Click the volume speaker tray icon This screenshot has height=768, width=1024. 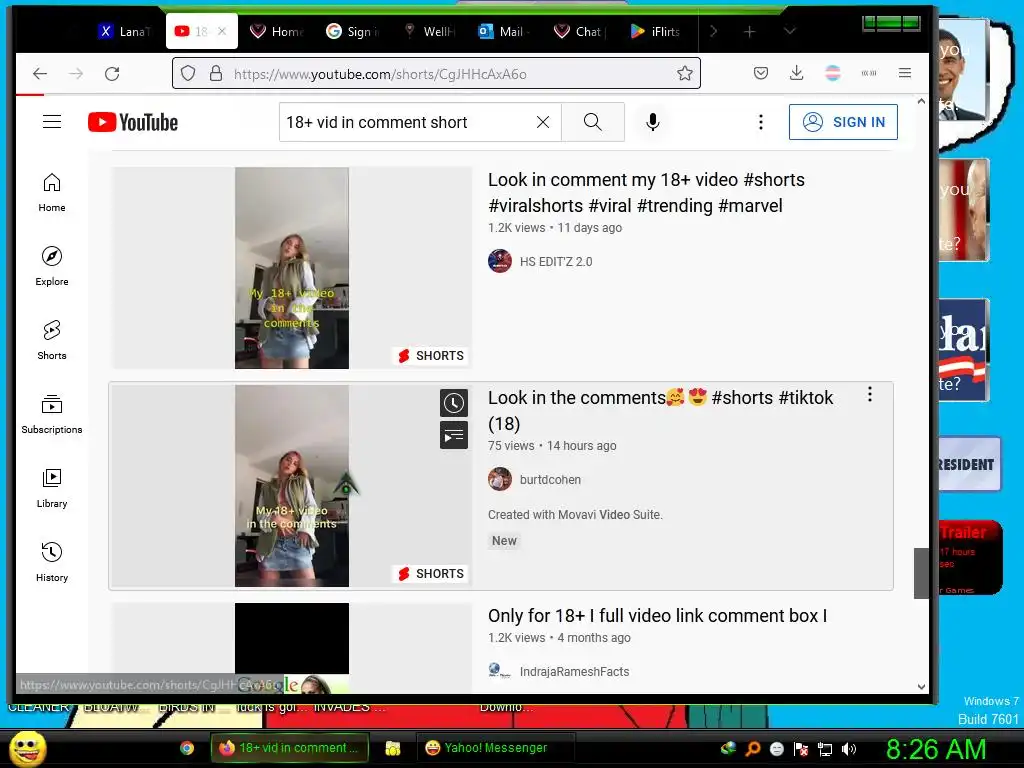[x=849, y=749]
